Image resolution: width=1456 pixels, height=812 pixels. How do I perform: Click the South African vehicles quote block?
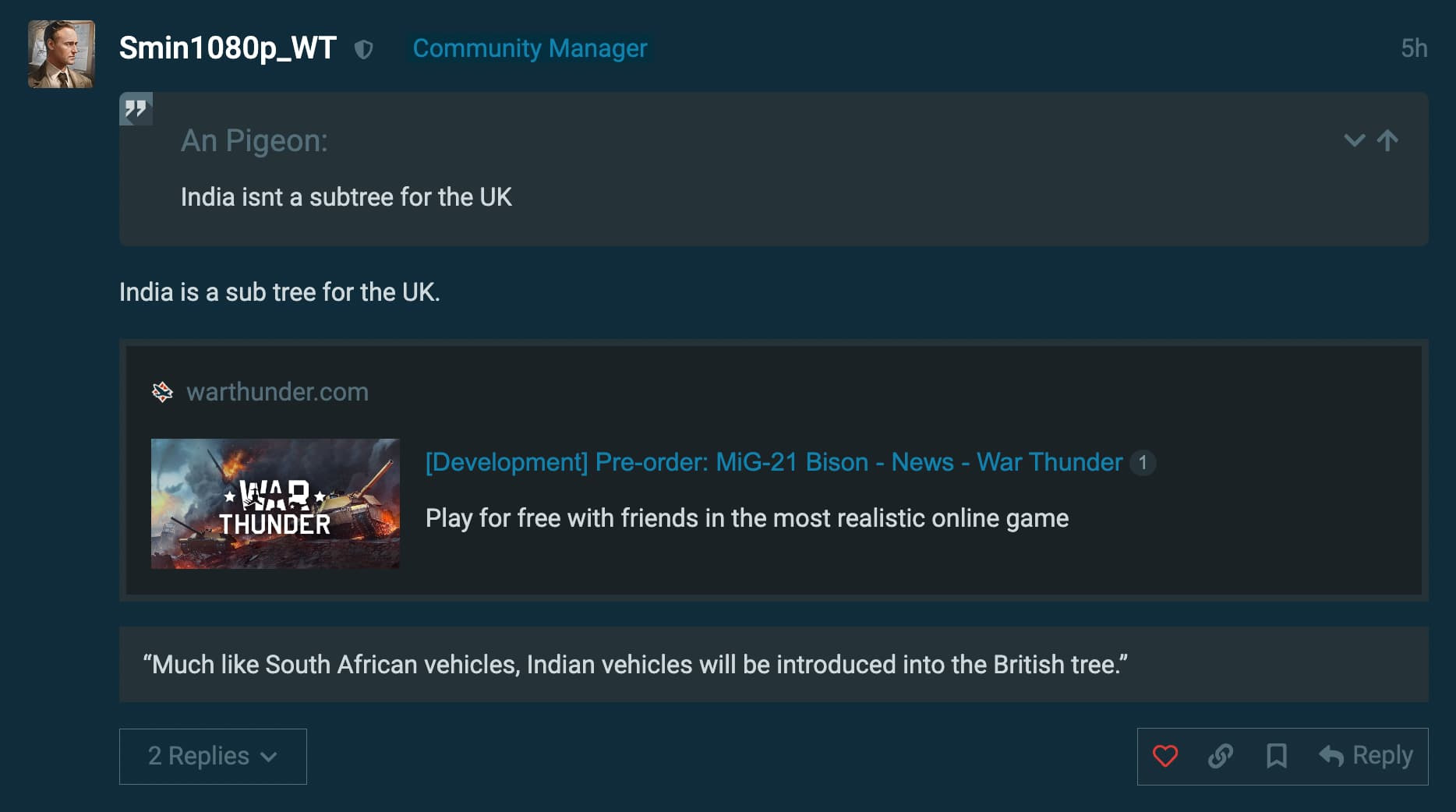pyautogui.click(x=774, y=665)
